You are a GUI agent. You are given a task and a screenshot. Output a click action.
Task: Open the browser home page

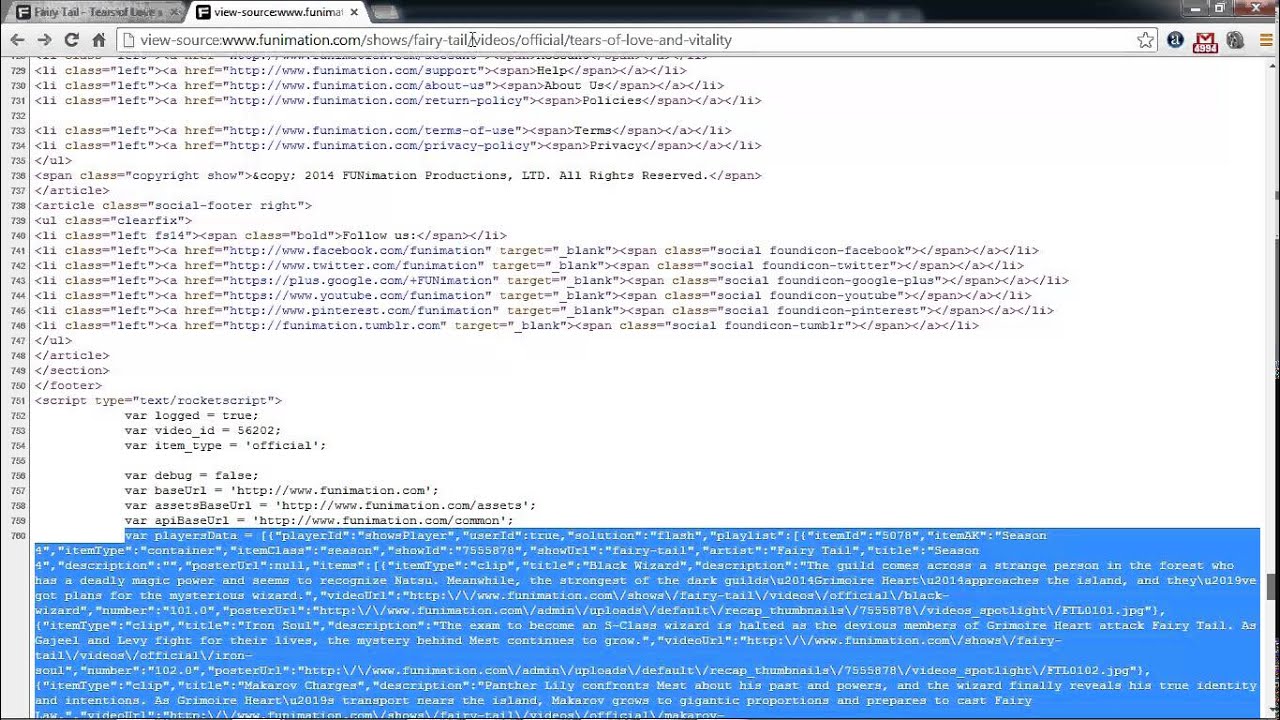click(98, 40)
